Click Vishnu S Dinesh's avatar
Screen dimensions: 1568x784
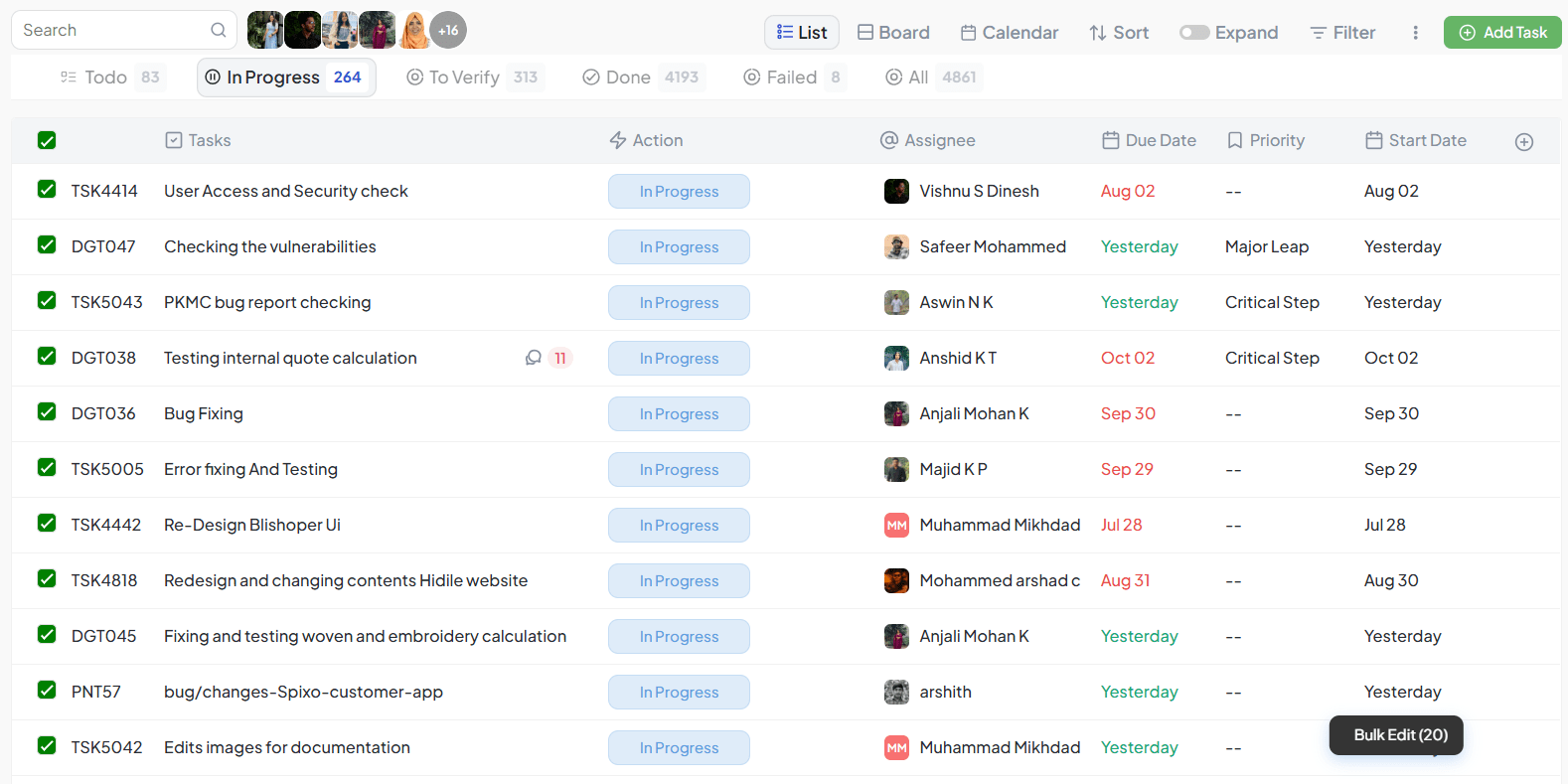pos(896,192)
